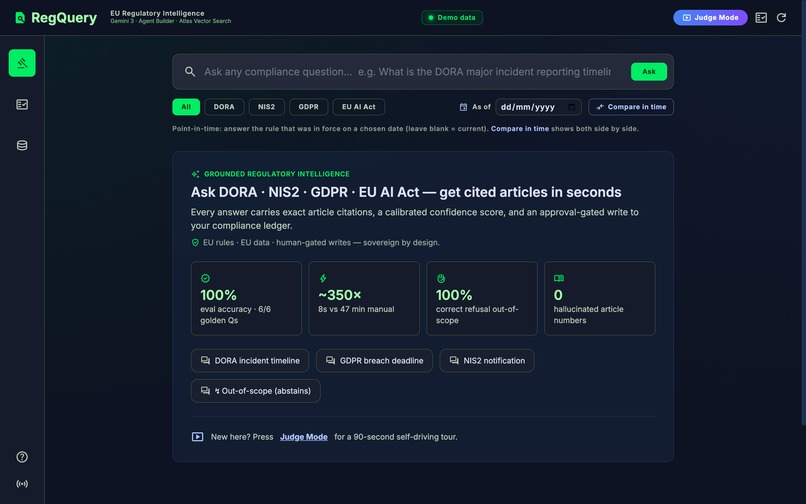Click the Judge Mode button

[x=710, y=17]
